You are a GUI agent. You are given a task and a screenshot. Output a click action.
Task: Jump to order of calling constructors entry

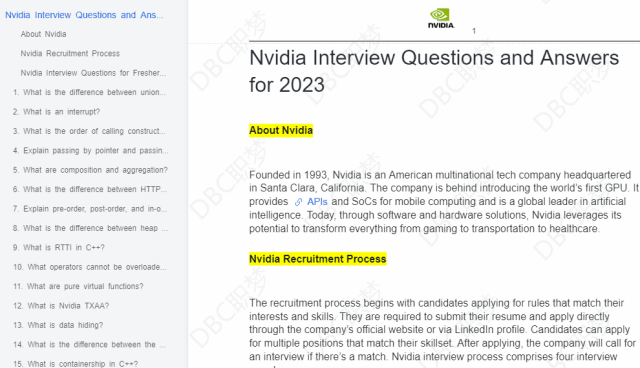tap(89, 131)
